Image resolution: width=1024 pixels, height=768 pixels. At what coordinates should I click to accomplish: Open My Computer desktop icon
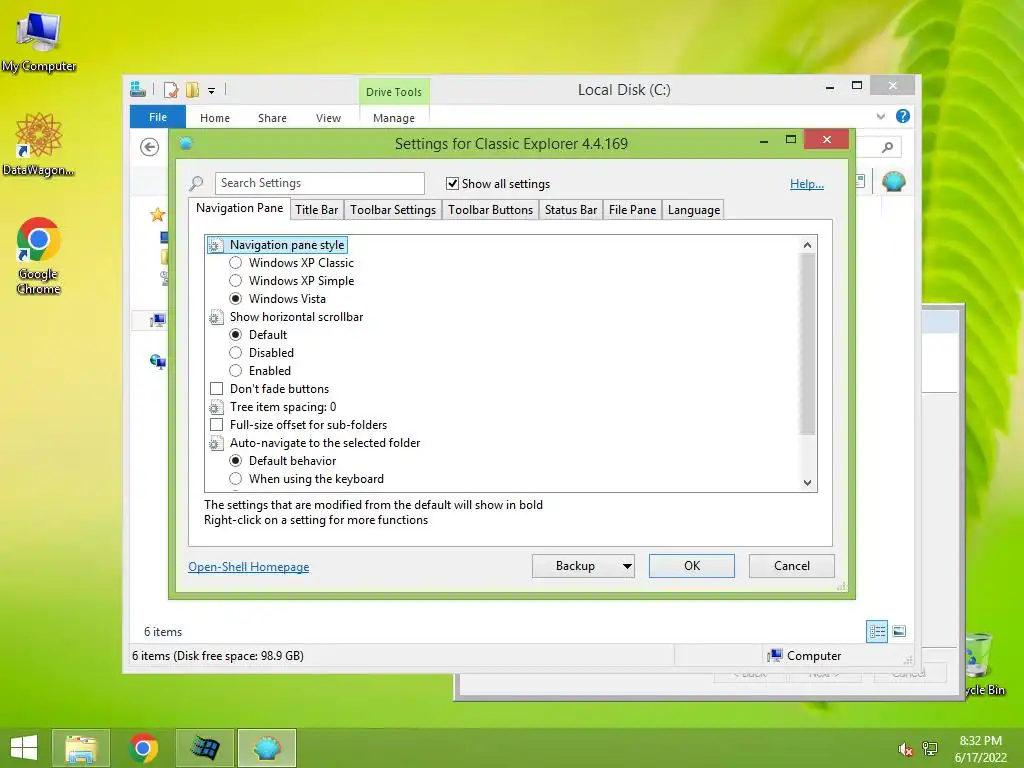click(x=39, y=41)
